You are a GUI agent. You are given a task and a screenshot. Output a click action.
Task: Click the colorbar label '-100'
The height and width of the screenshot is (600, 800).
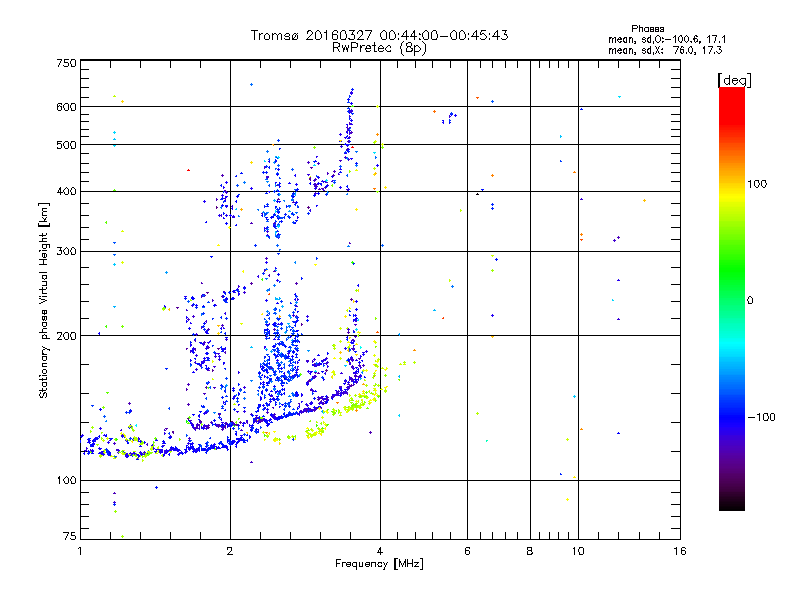[x=762, y=417]
